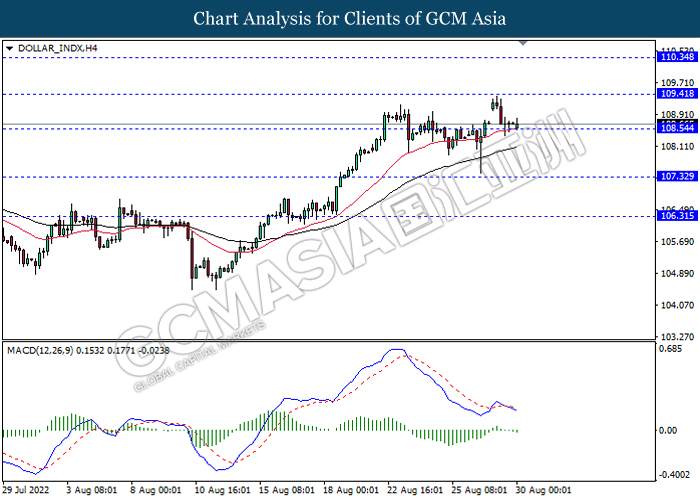The image size is (700, 500).
Task: Click the 15 Aug 08:01 time label
Action: [287, 490]
